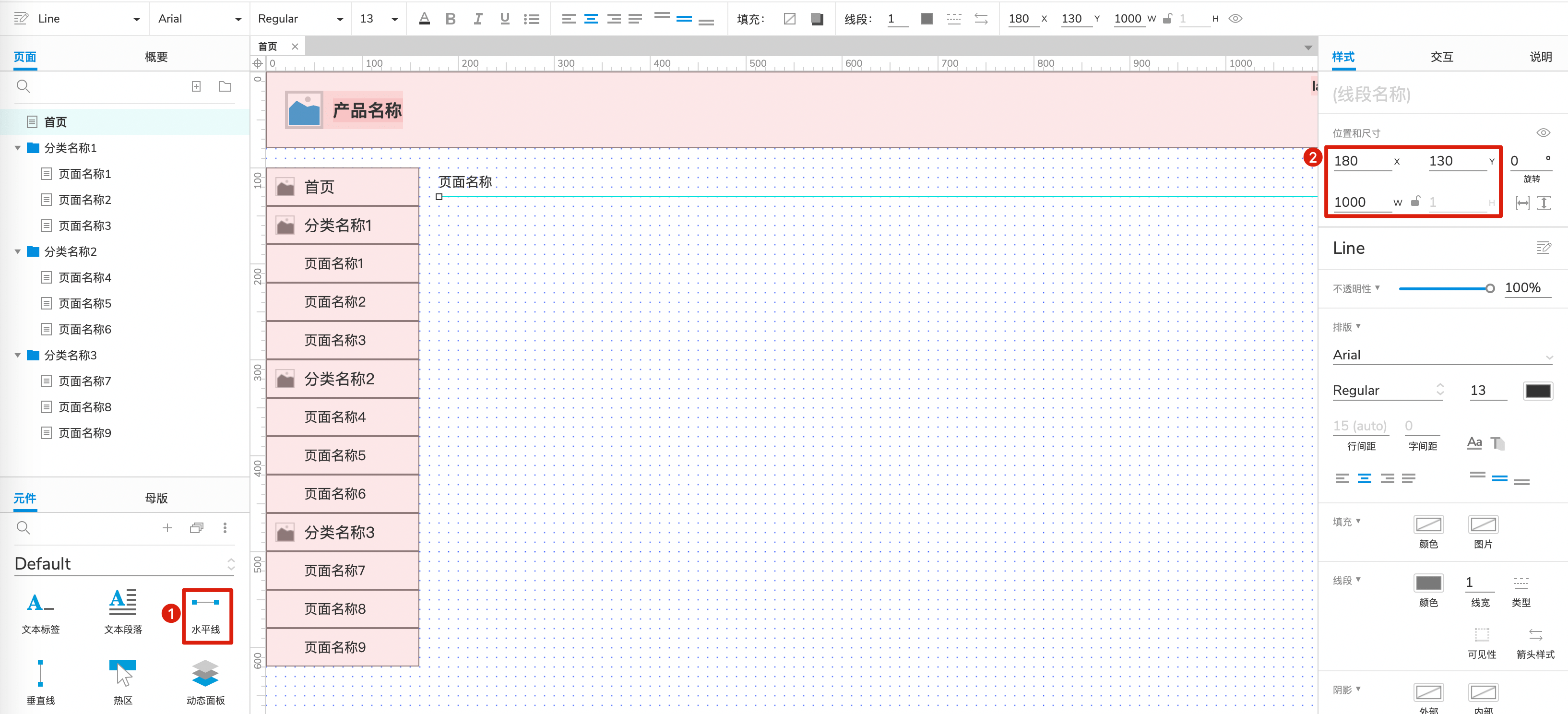The height and width of the screenshot is (714, 1568).
Task: Toggle visibility eye in position section
Action: pyautogui.click(x=1543, y=133)
